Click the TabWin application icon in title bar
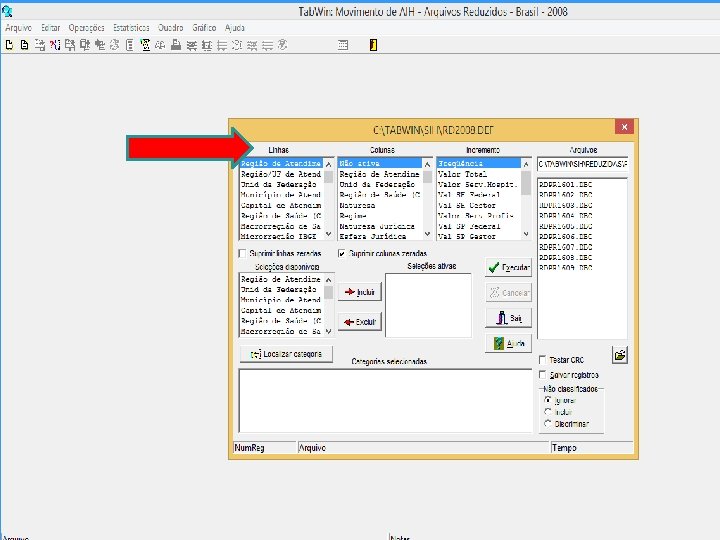 coord(7,11)
